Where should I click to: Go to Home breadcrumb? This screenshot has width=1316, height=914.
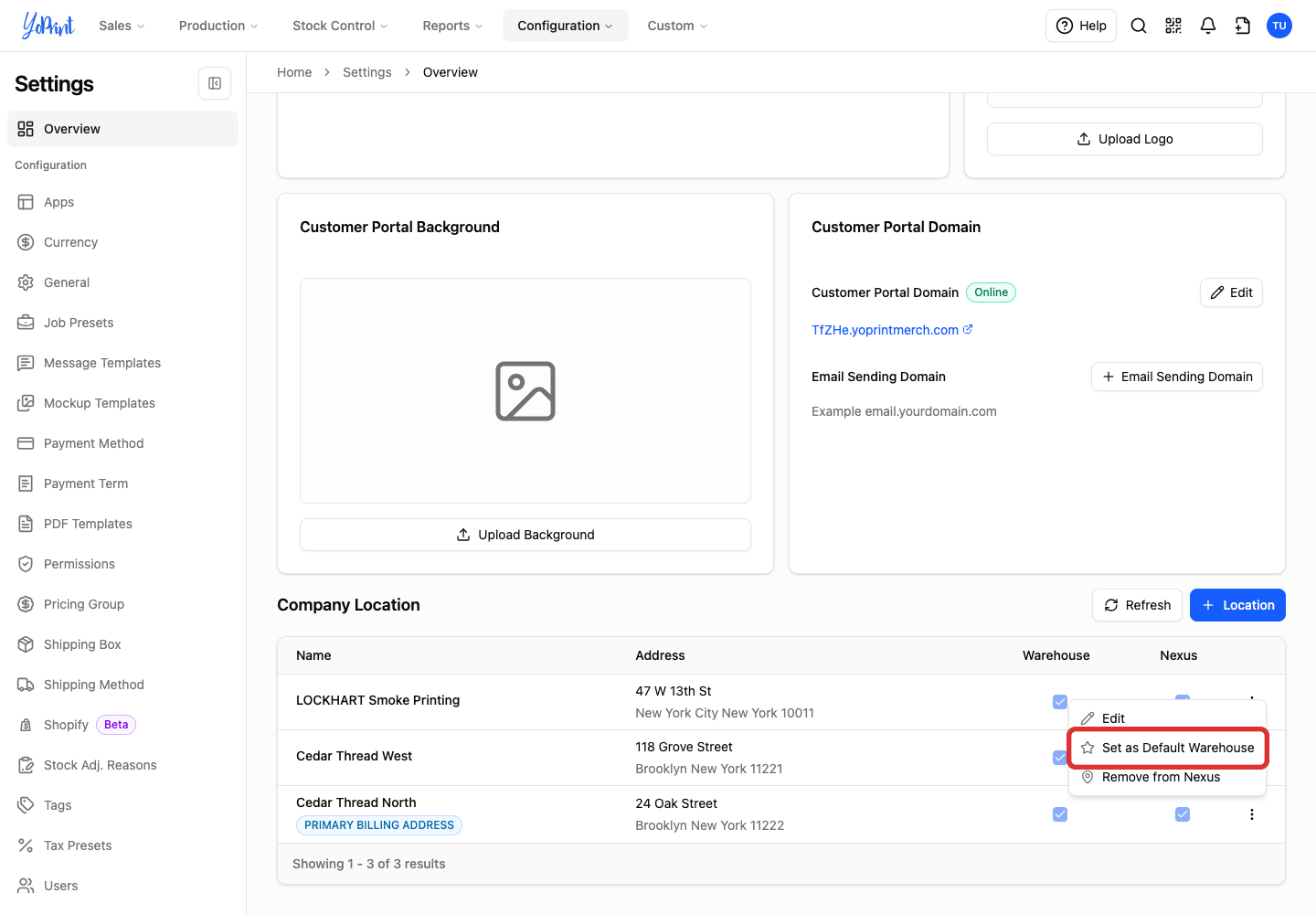(x=294, y=72)
